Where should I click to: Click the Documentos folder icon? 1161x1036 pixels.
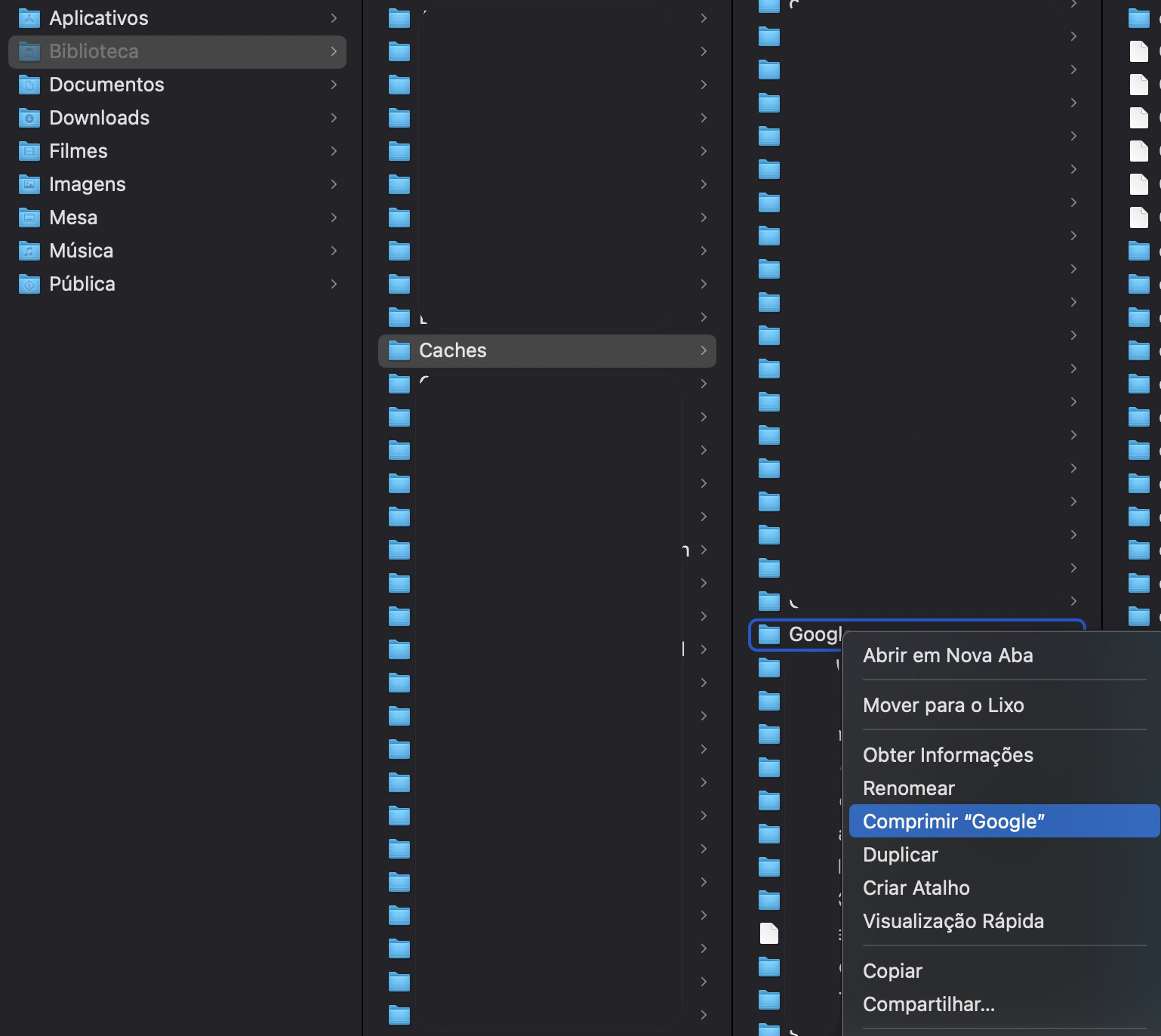pyautogui.click(x=29, y=85)
